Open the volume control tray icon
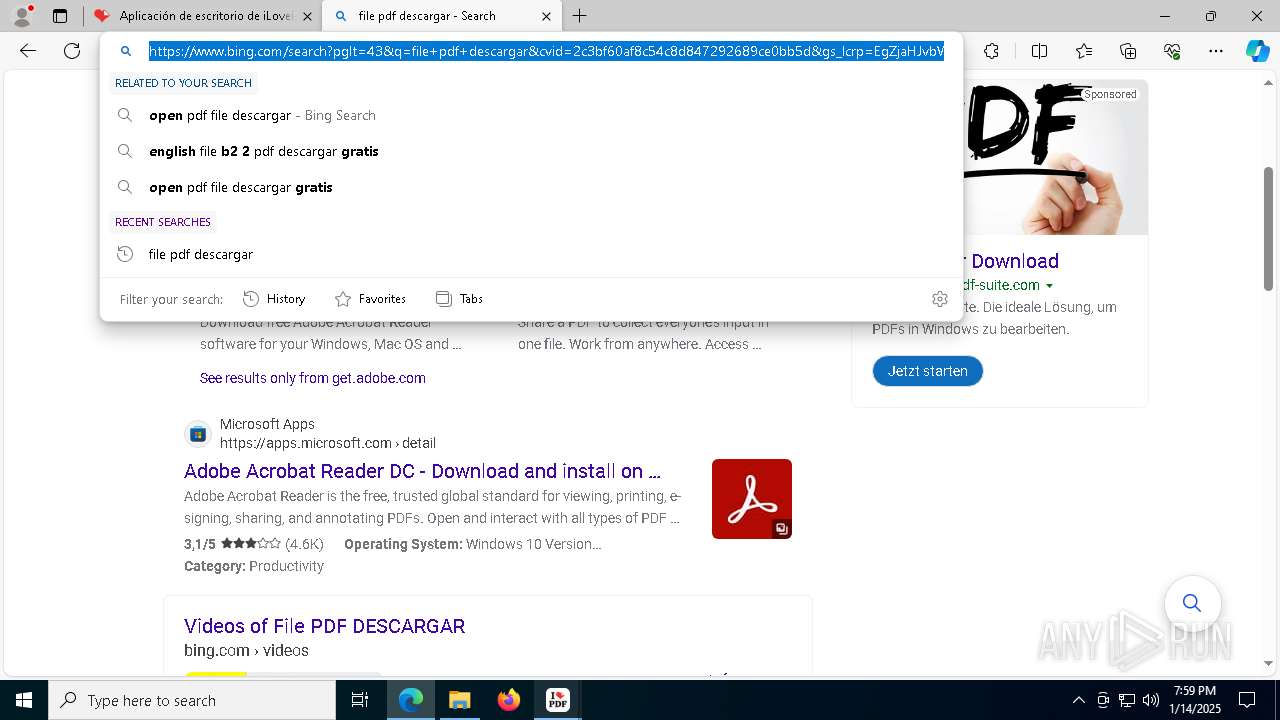This screenshot has width=1280, height=720. click(x=1151, y=700)
